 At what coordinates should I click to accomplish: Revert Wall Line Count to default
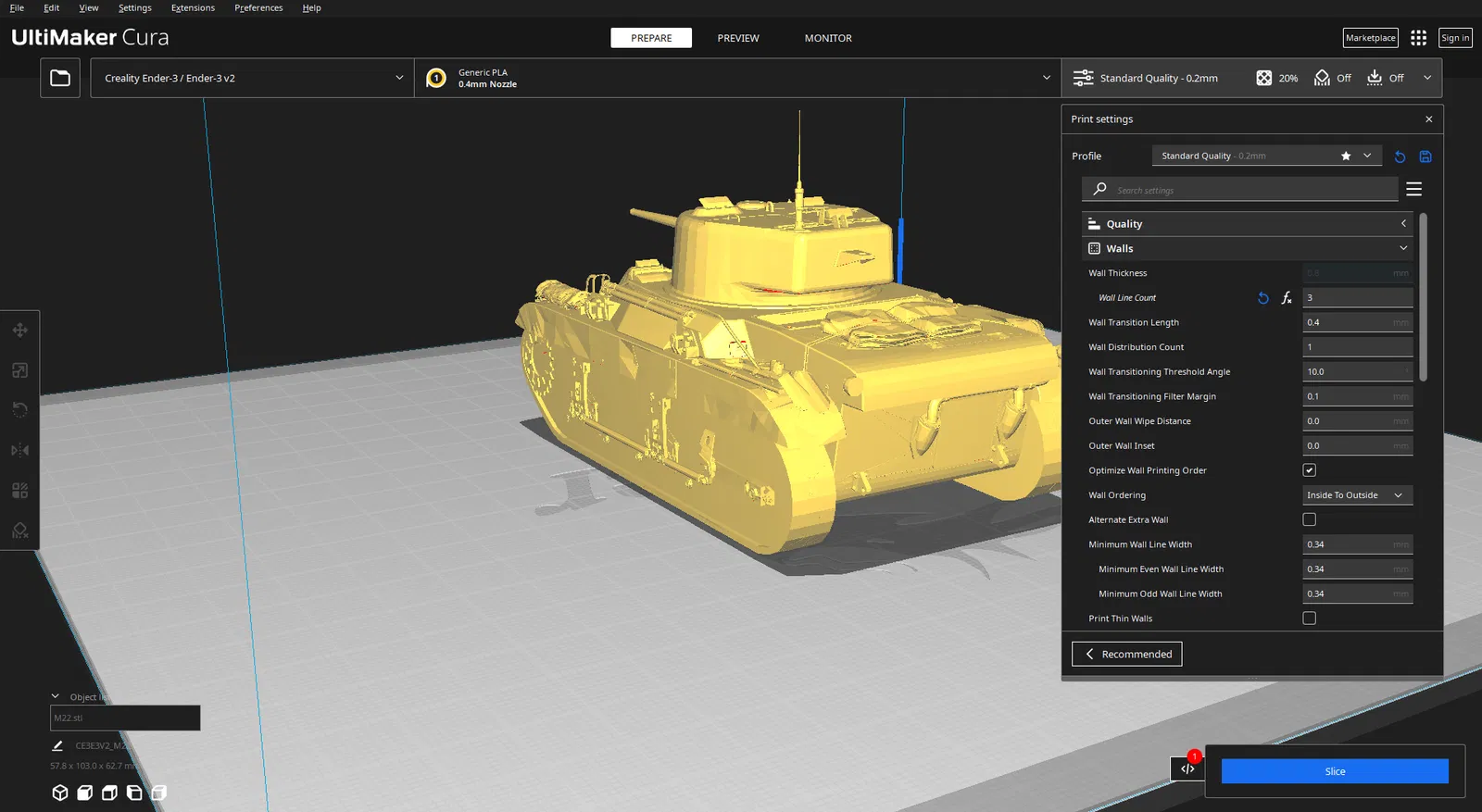[1263, 298]
